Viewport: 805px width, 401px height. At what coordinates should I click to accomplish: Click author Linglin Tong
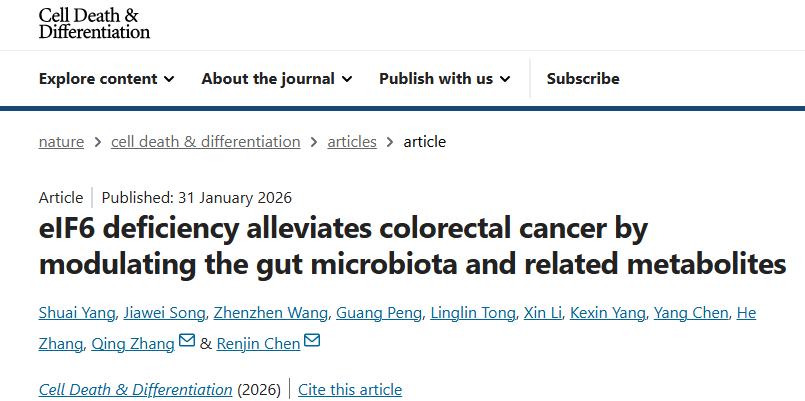472,313
